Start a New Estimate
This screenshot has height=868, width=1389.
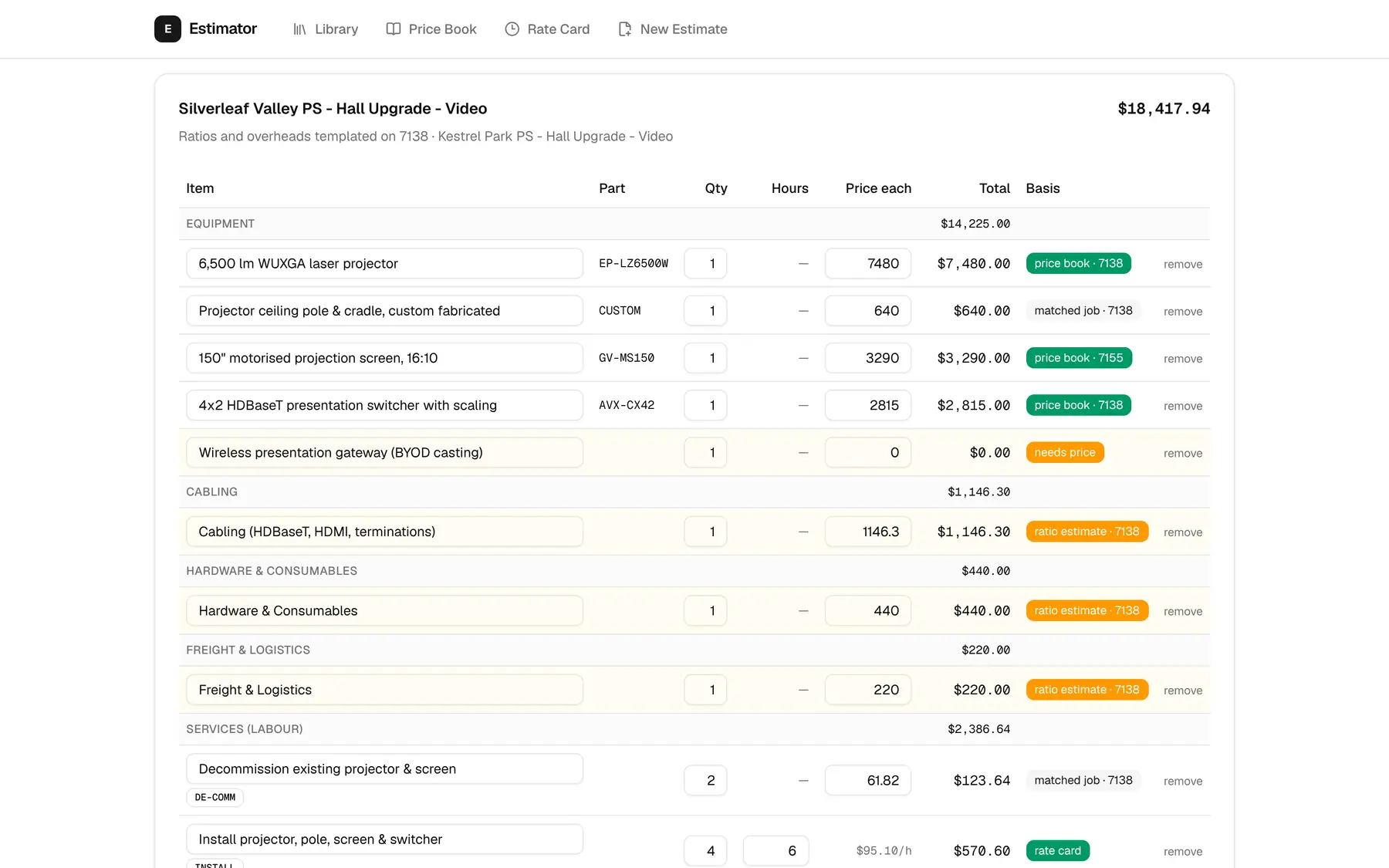pyautogui.click(x=673, y=29)
